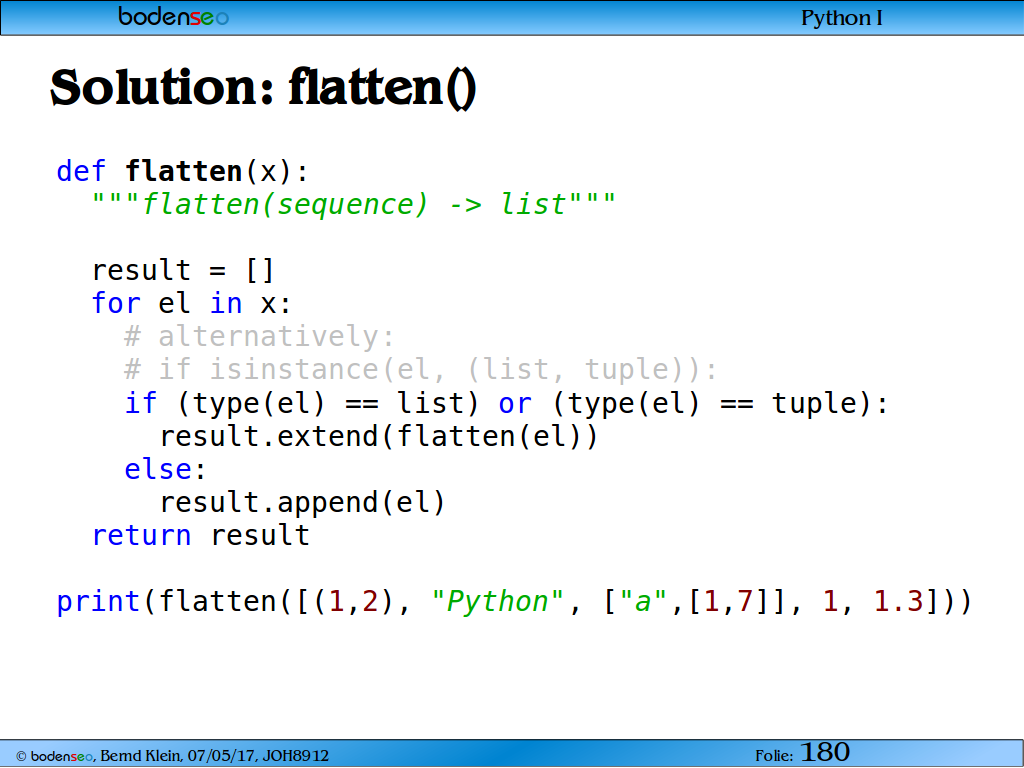Click the docstring "flatten(sequence) -> list"
Image resolution: width=1024 pixels, height=768 pixels.
[x=354, y=204]
